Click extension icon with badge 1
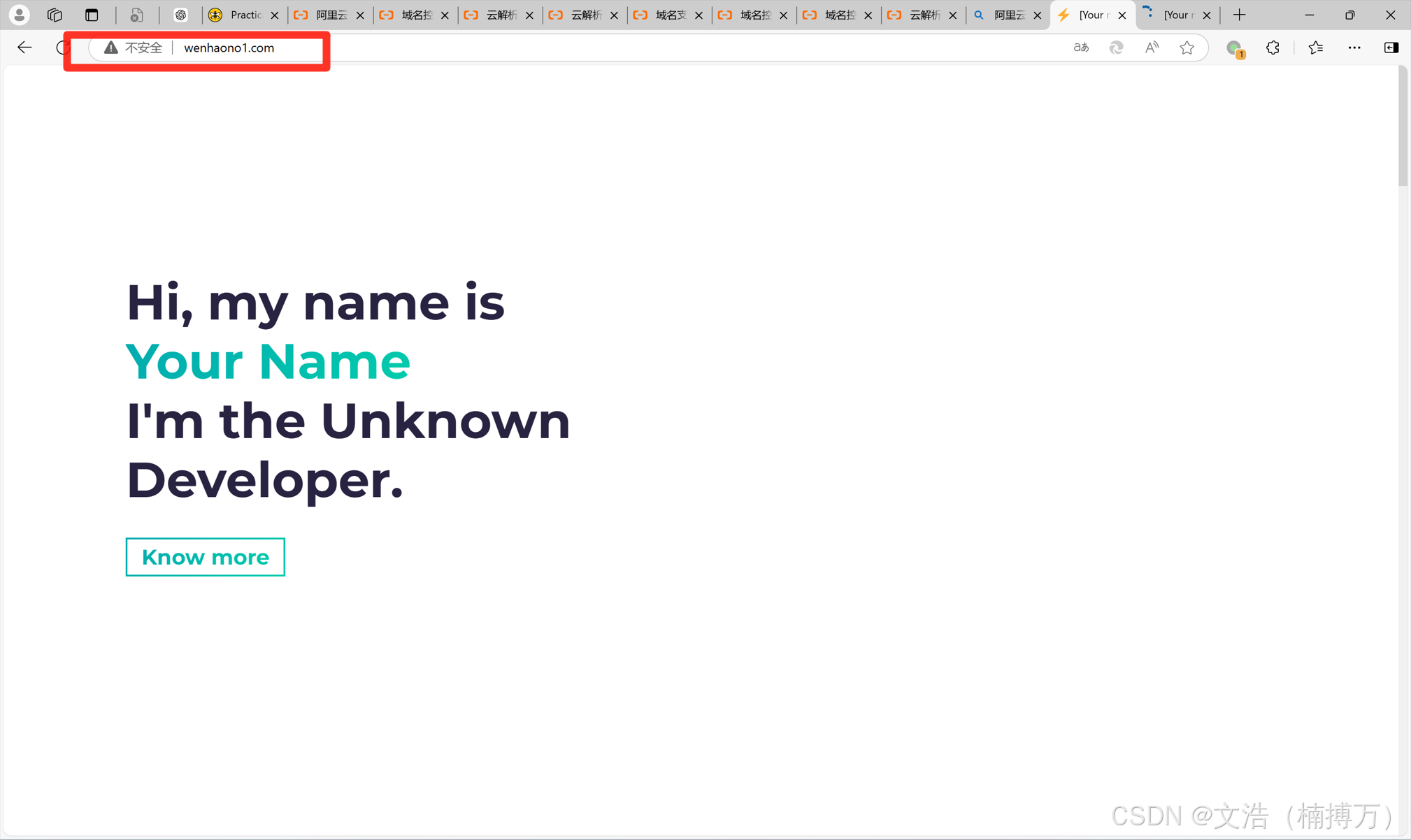 point(1235,48)
